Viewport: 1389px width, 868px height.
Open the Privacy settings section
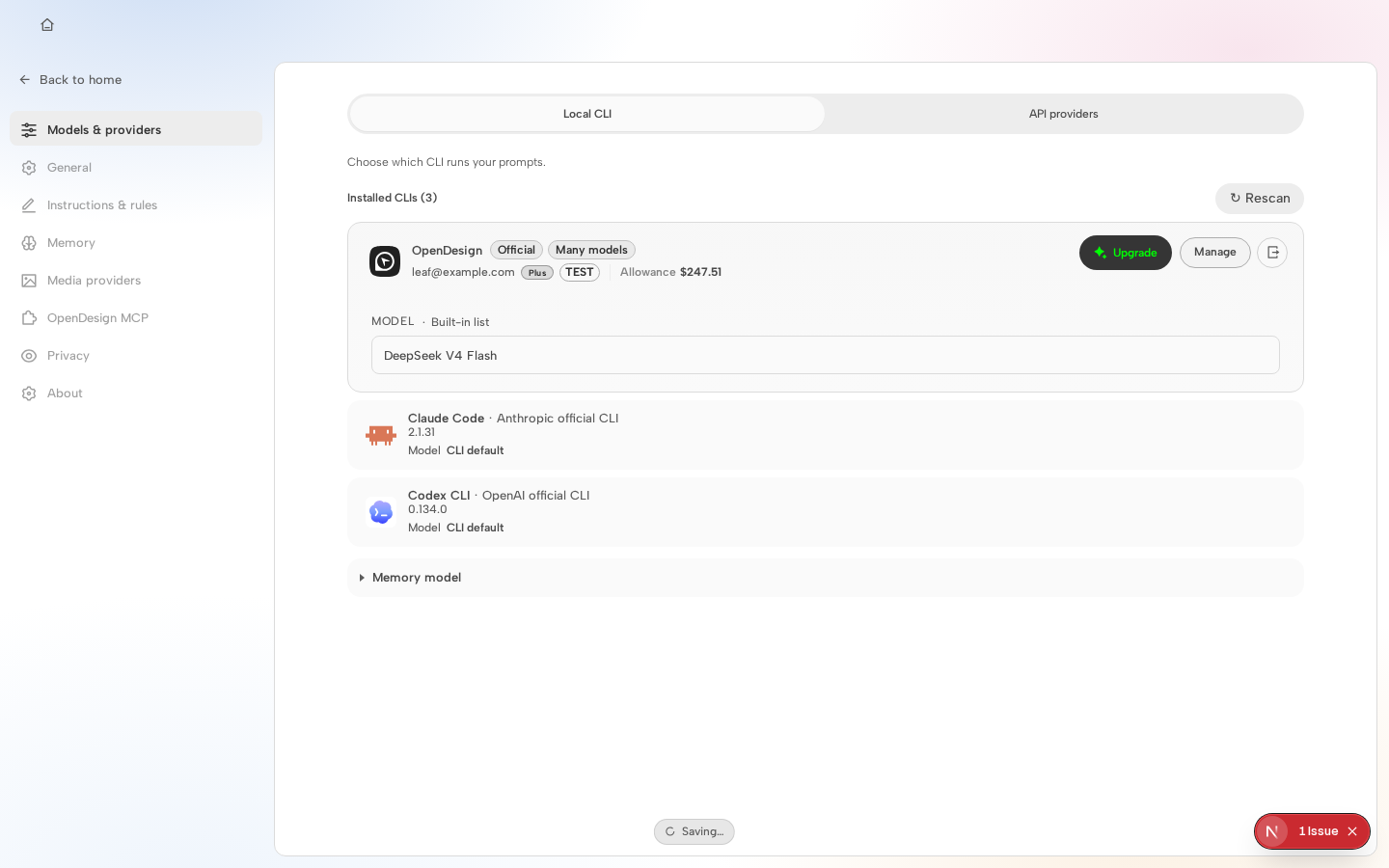(x=136, y=356)
